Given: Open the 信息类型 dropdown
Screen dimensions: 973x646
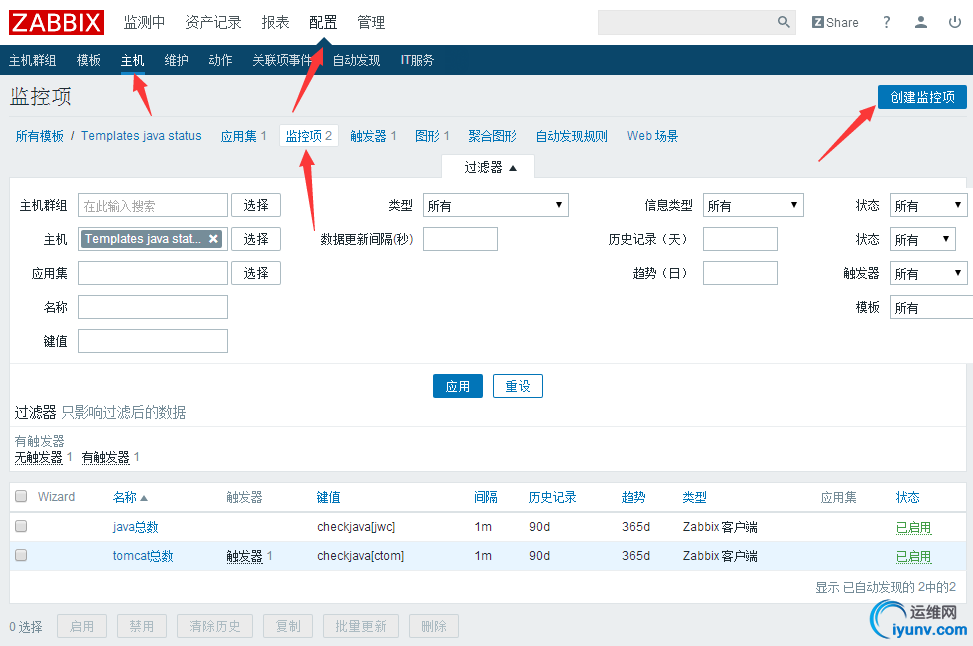Looking at the screenshot, I should (x=753, y=205).
